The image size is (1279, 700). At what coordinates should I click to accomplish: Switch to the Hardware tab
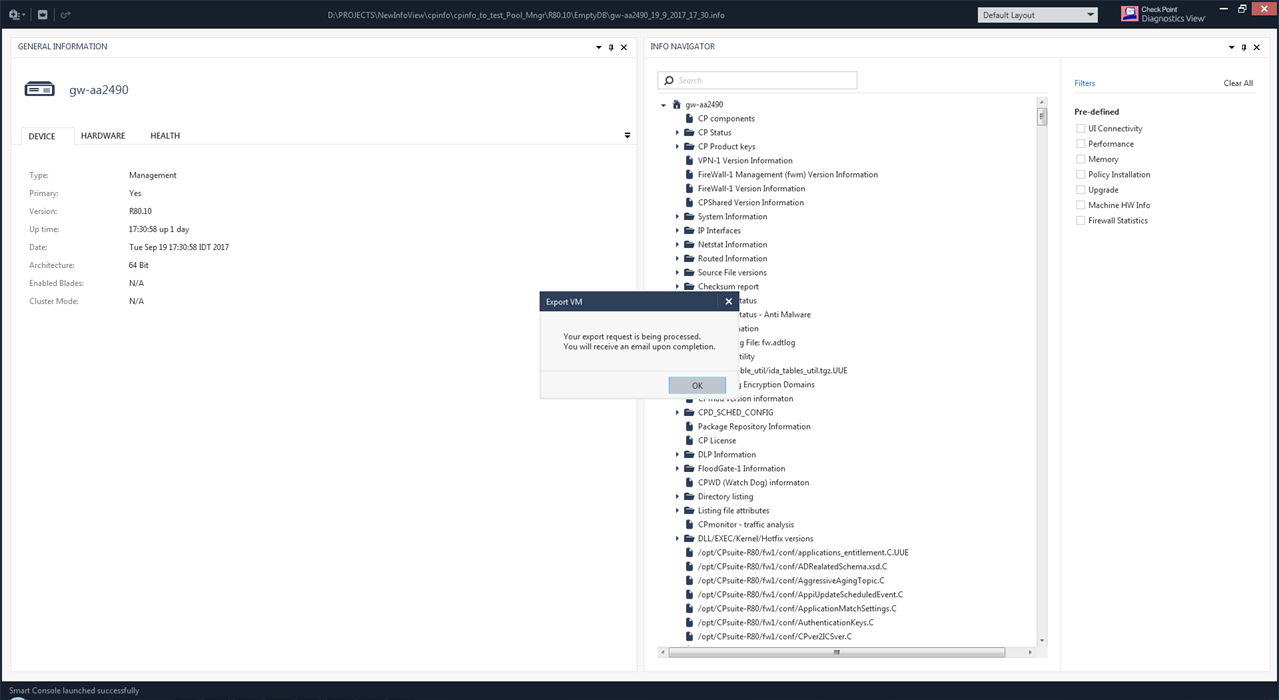tap(103, 136)
